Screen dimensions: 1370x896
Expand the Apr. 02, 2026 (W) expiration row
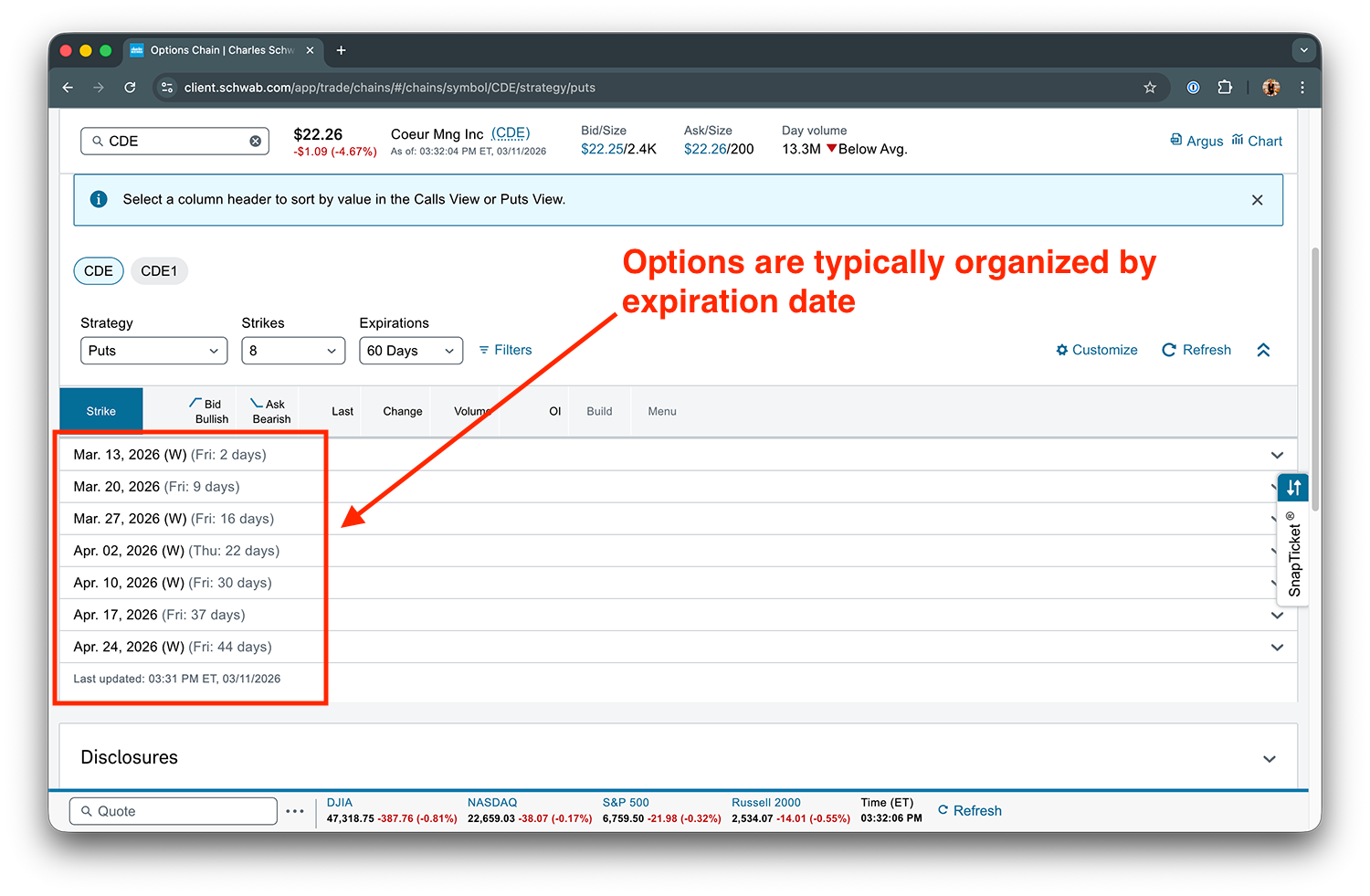click(678, 551)
